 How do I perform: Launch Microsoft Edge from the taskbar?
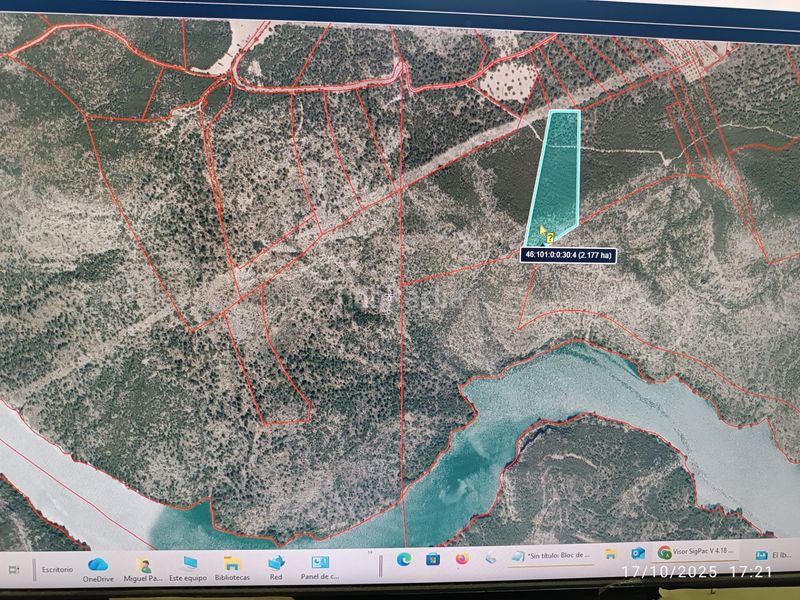[404, 558]
